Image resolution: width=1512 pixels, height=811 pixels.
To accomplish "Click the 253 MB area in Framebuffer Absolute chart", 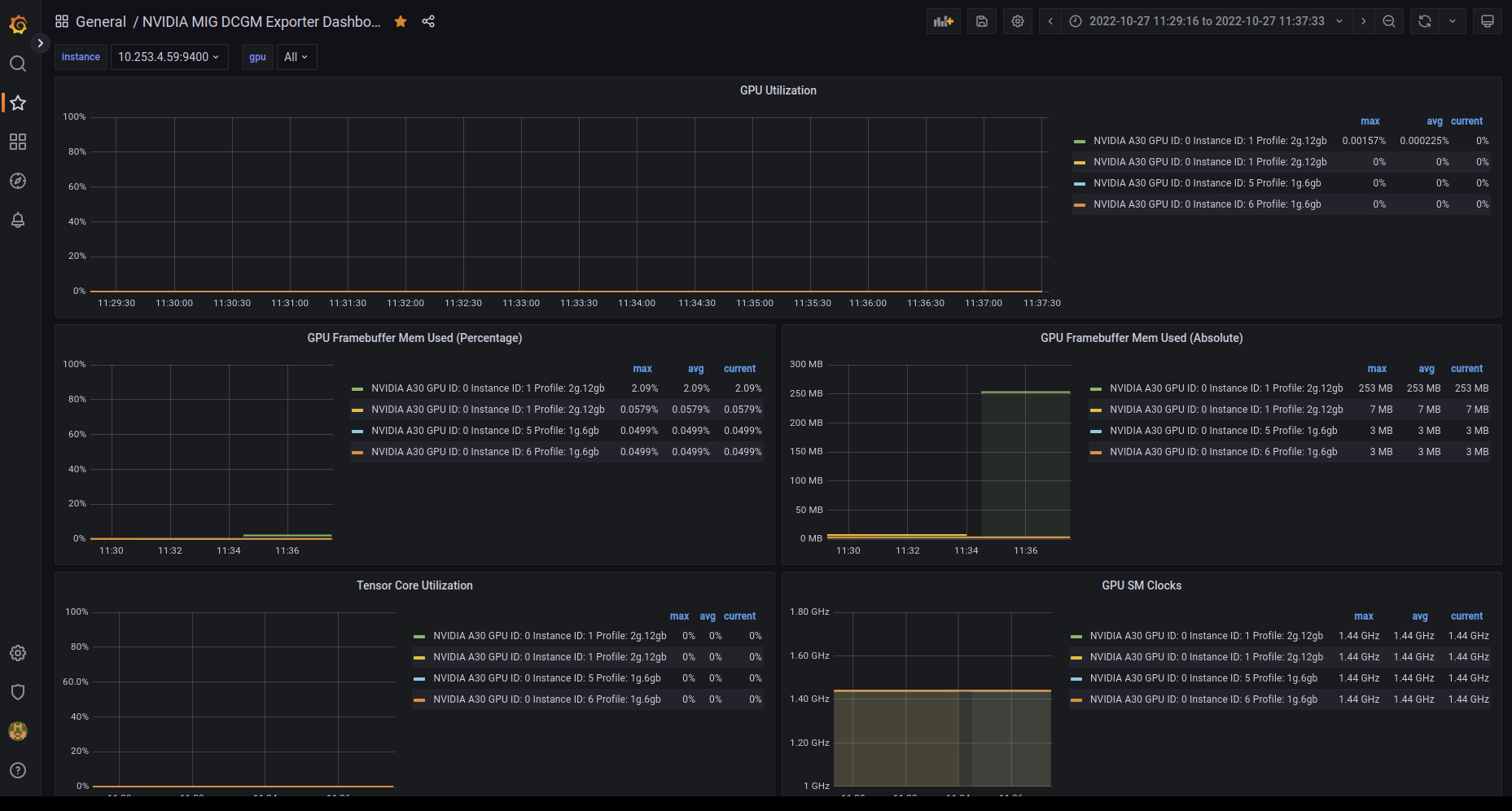I will click(1025, 464).
